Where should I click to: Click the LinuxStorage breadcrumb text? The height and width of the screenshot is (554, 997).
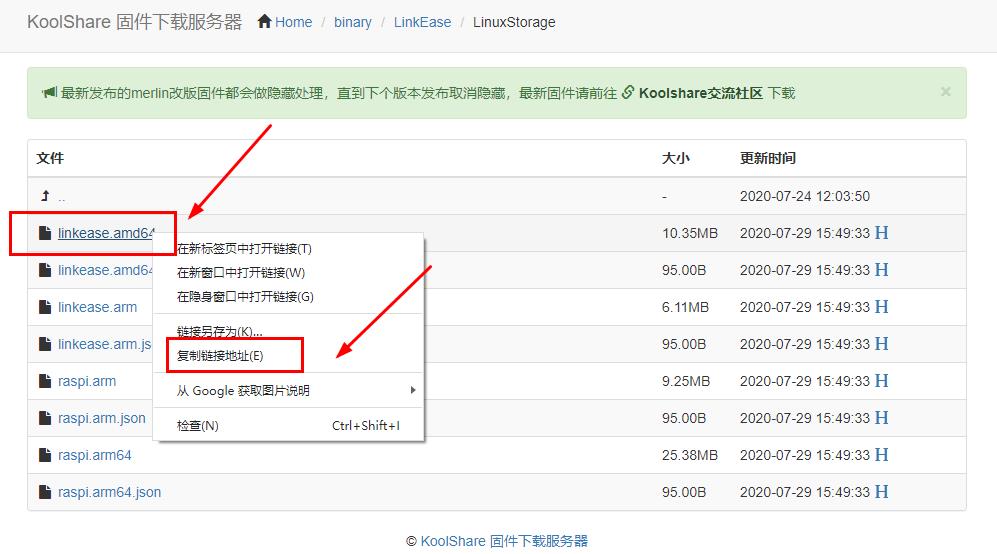click(514, 22)
